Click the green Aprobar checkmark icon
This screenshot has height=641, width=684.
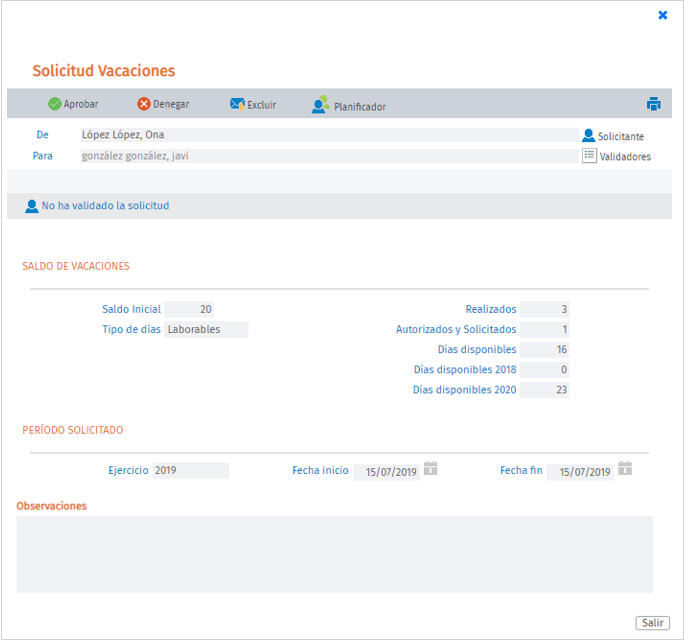coord(55,104)
